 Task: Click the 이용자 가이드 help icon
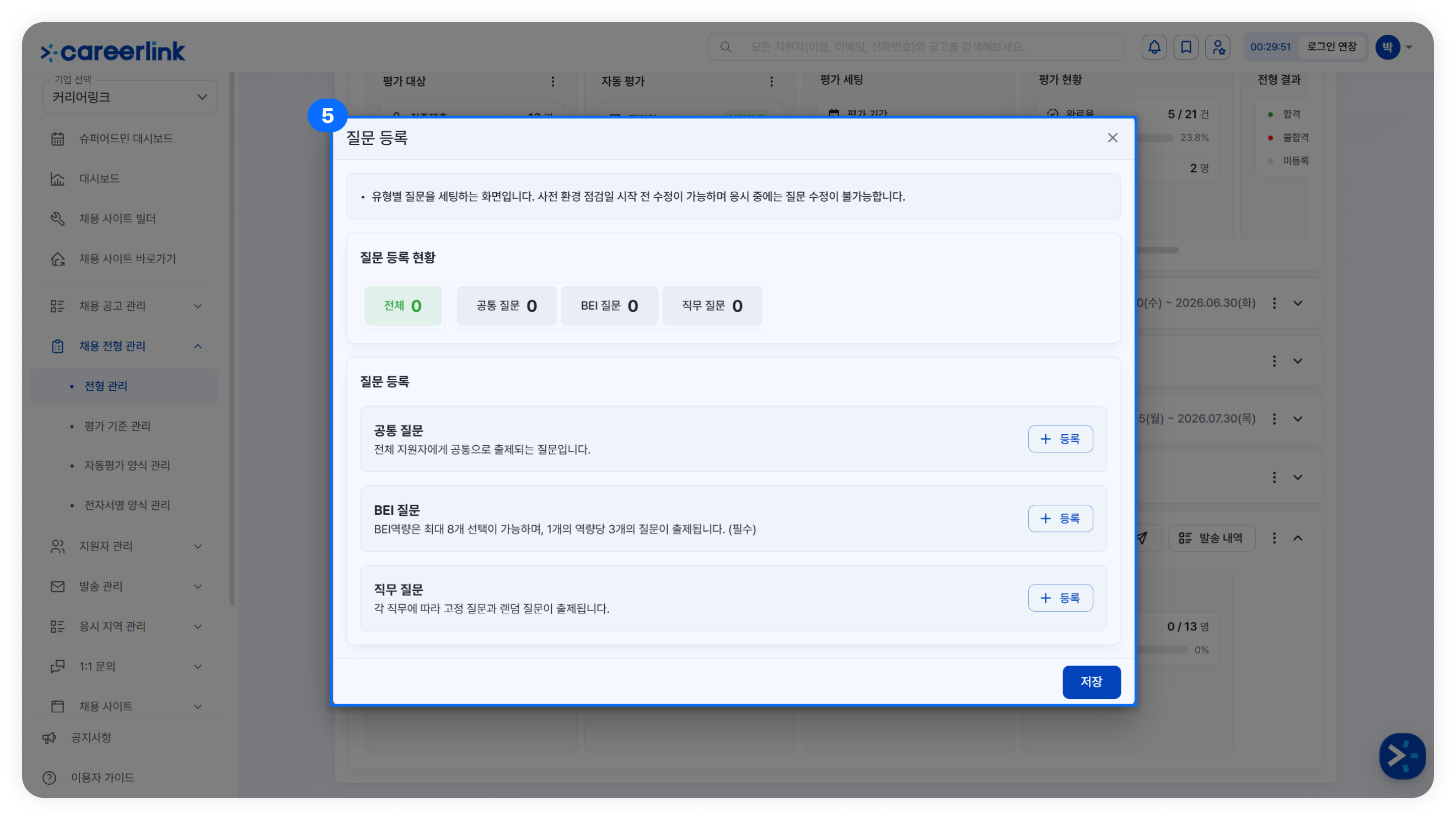coord(49,778)
